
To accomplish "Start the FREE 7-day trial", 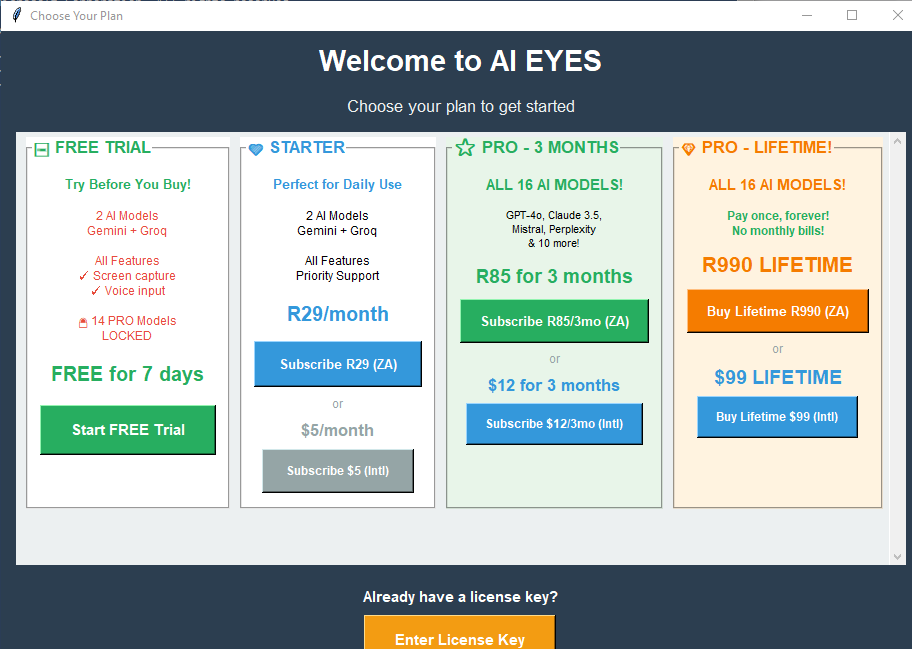I will coord(127,429).
